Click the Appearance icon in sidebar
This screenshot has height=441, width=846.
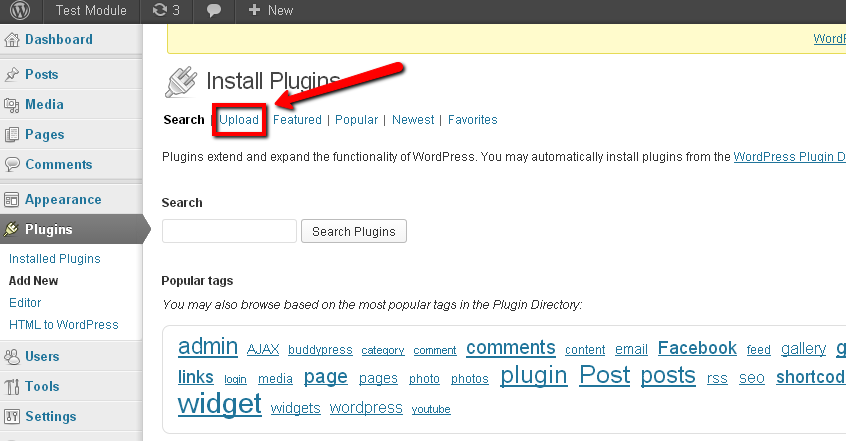[11, 200]
